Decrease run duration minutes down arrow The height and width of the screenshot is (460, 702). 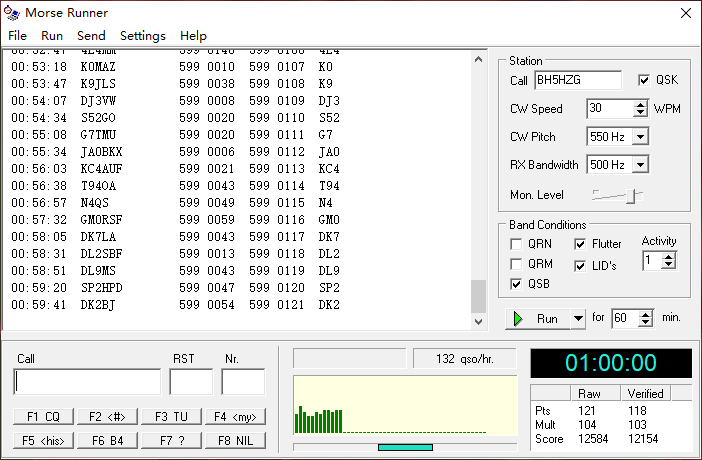tap(646, 322)
